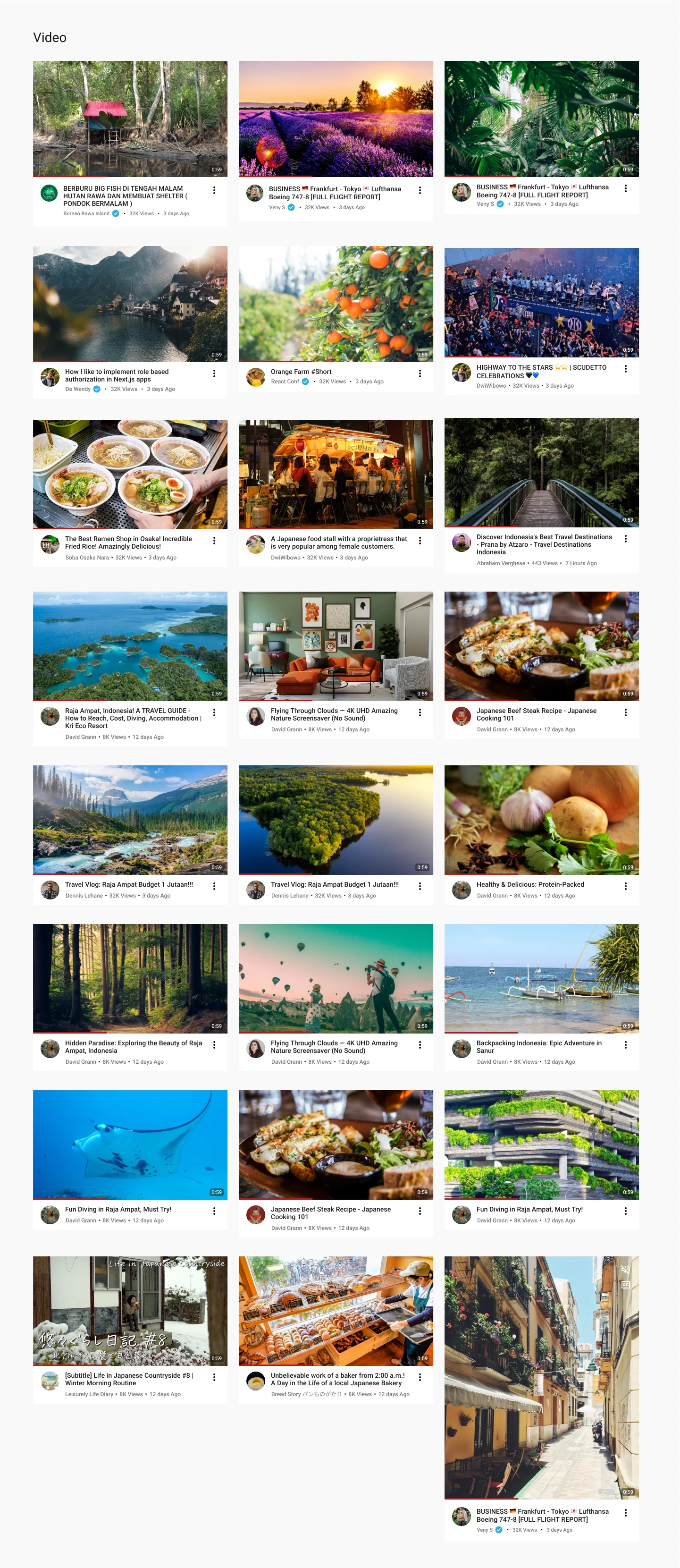The width and height of the screenshot is (680, 1568).
Task: Open the Soba Osaka Nara channel name
Action: 87,558
